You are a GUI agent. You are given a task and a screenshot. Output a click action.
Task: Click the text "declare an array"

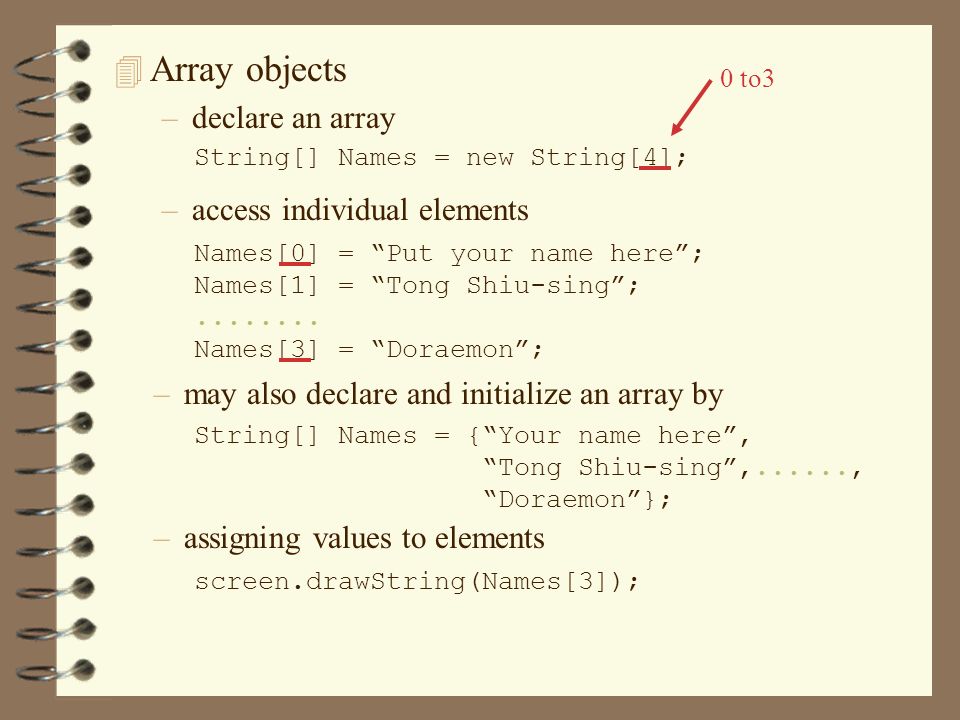click(x=293, y=119)
